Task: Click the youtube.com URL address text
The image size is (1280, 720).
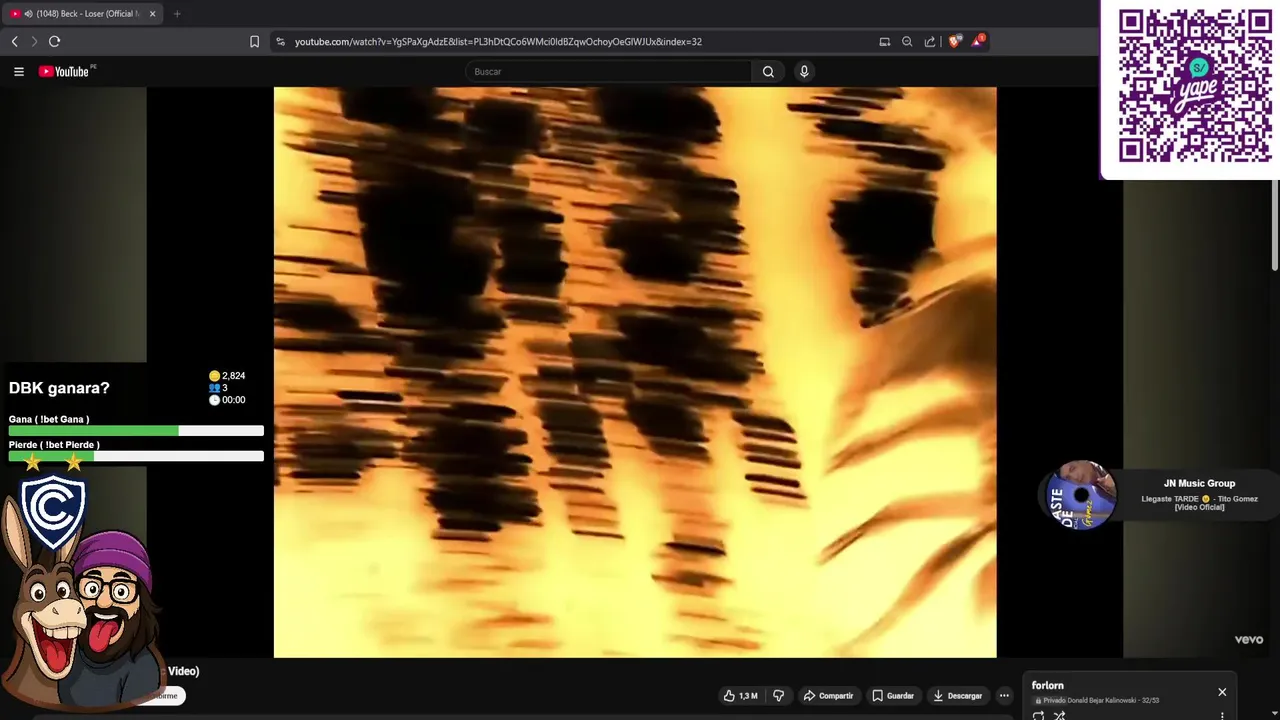Action: (x=498, y=42)
